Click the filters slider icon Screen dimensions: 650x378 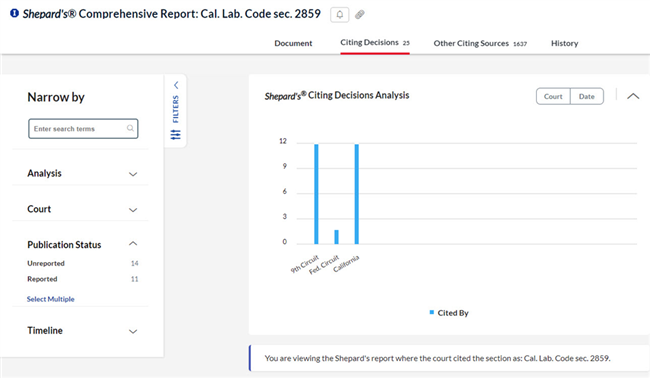click(176, 134)
